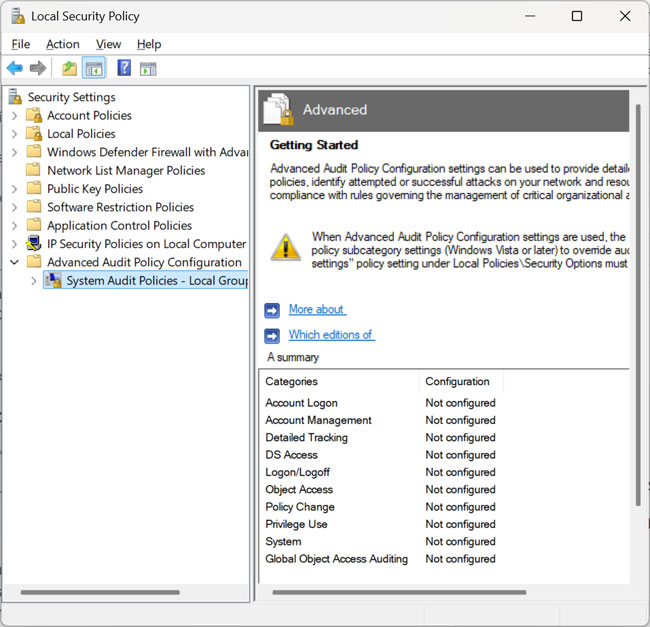Click the Configuration column header

(461, 381)
